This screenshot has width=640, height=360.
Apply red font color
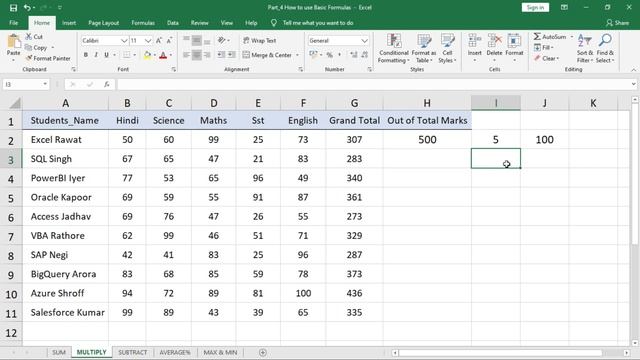(x=163, y=55)
